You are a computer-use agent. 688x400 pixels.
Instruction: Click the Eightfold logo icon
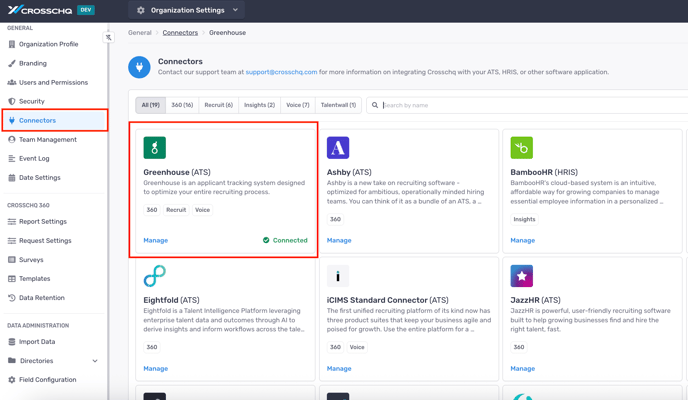tap(154, 276)
